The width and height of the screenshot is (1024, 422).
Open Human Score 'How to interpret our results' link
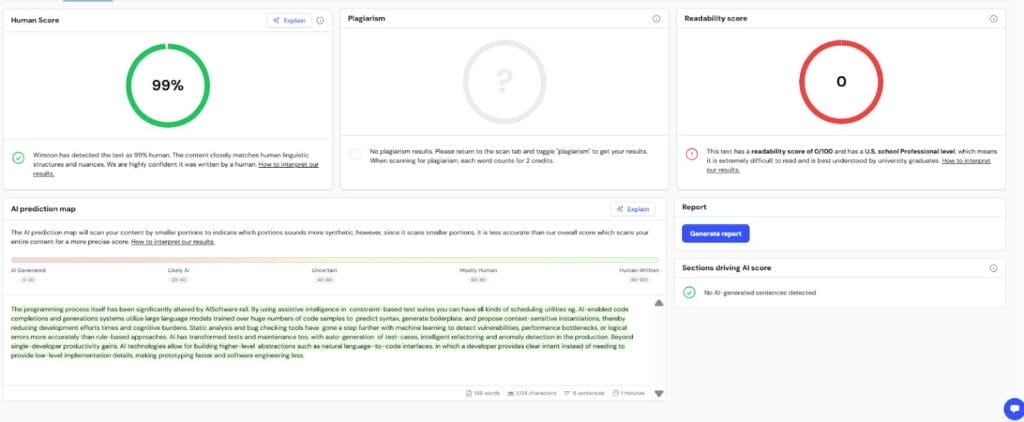[287, 164]
